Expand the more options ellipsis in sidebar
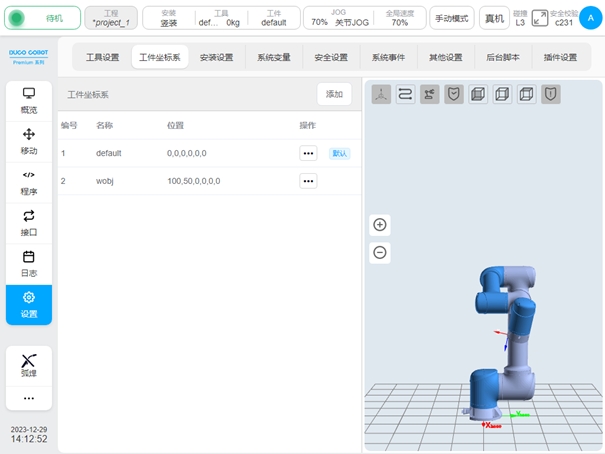Screen dimensions: 605x454 [x=29, y=398]
